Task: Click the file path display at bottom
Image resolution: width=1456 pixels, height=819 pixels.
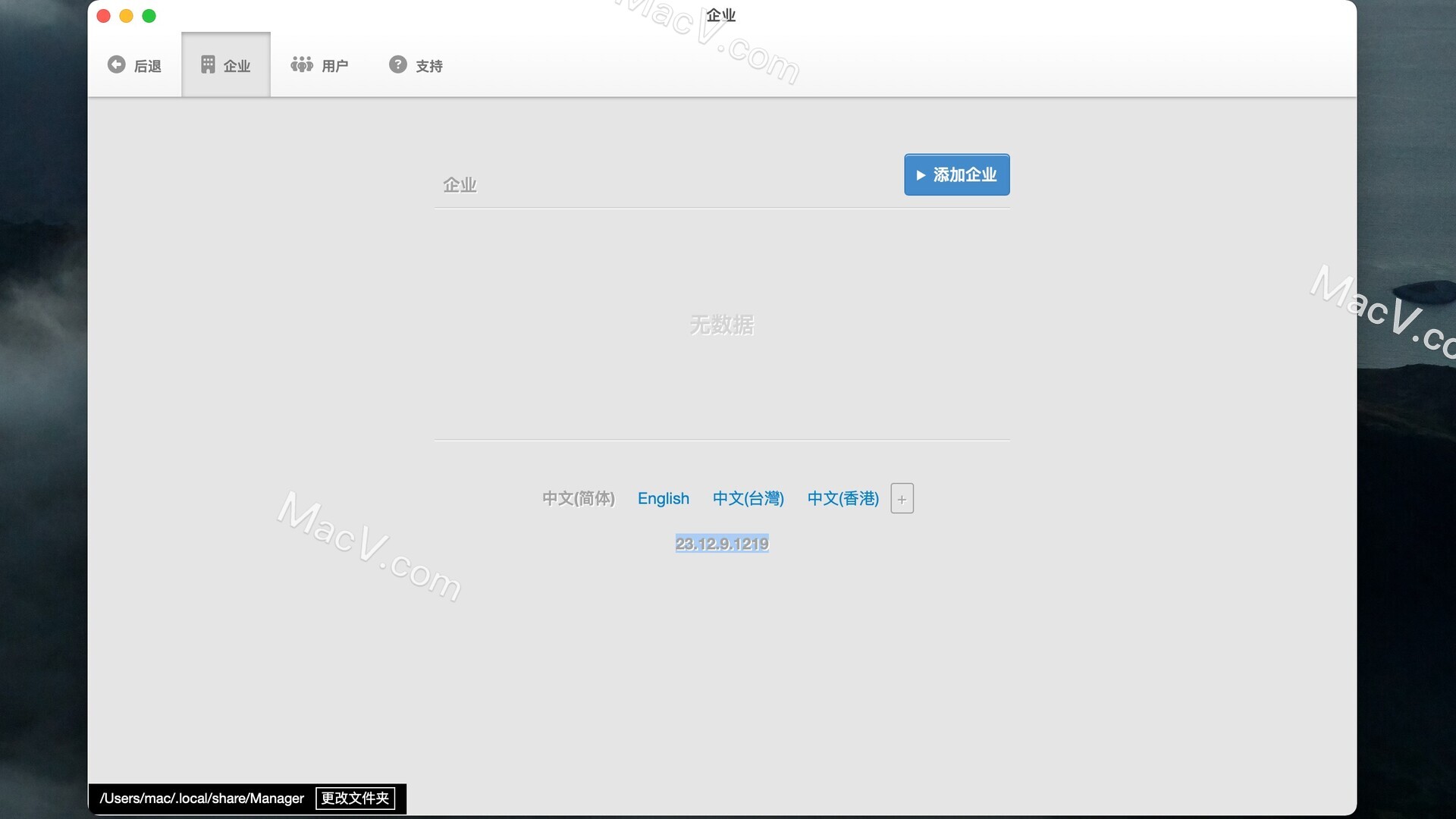Action: pyautogui.click(x=200, y=797)
